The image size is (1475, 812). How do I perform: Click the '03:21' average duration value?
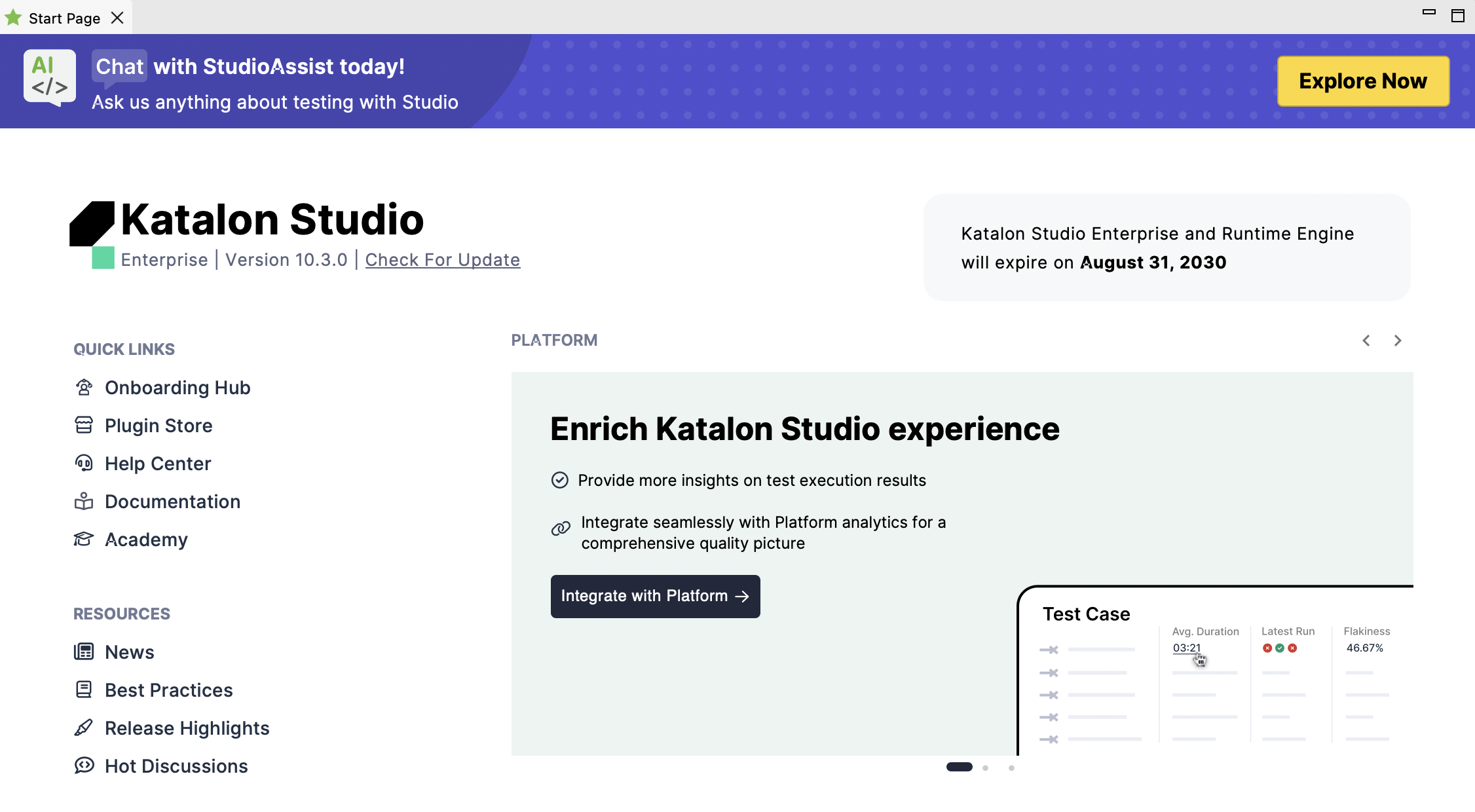1187,648
